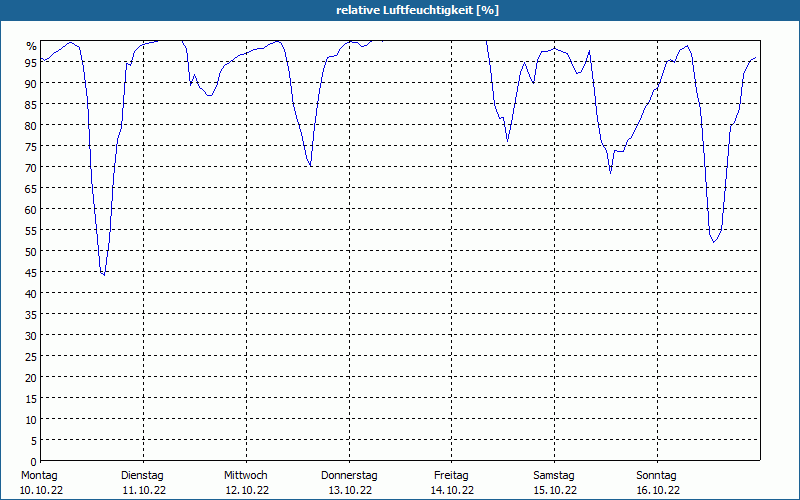This screenshot has width=800, height=500.
Task: Click the date '10.10.22'
Action: click(x=42, y=490)
